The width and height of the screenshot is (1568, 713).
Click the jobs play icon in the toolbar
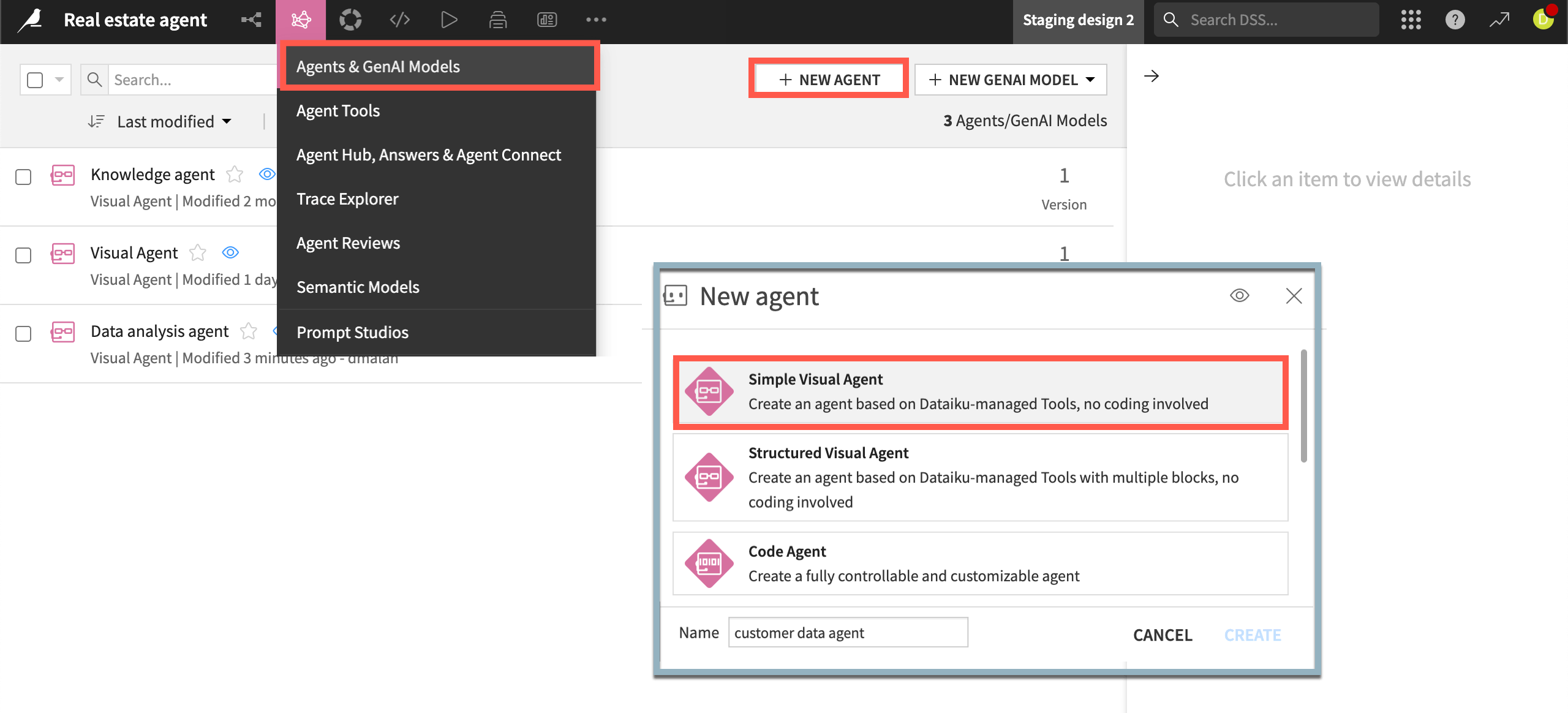[449, 19]
